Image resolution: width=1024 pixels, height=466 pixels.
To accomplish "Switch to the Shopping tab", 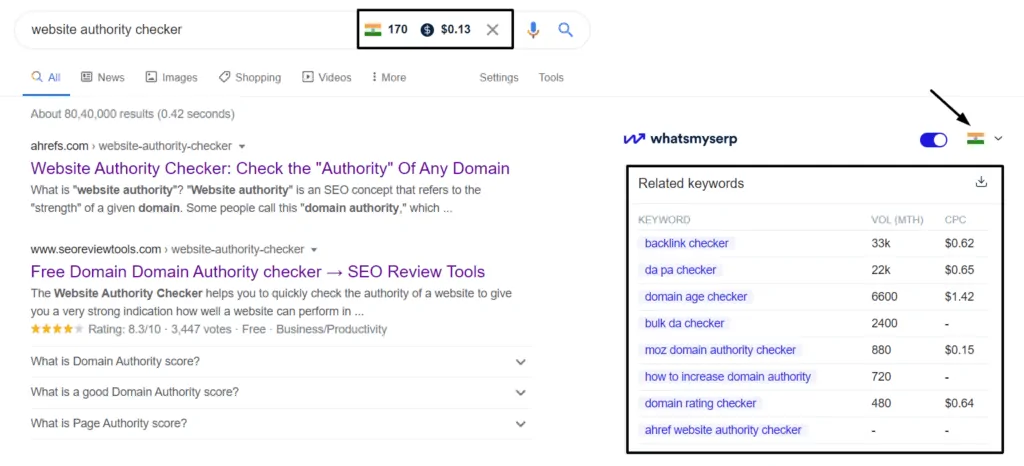I will pyautogui.click(x=249, y=77).
